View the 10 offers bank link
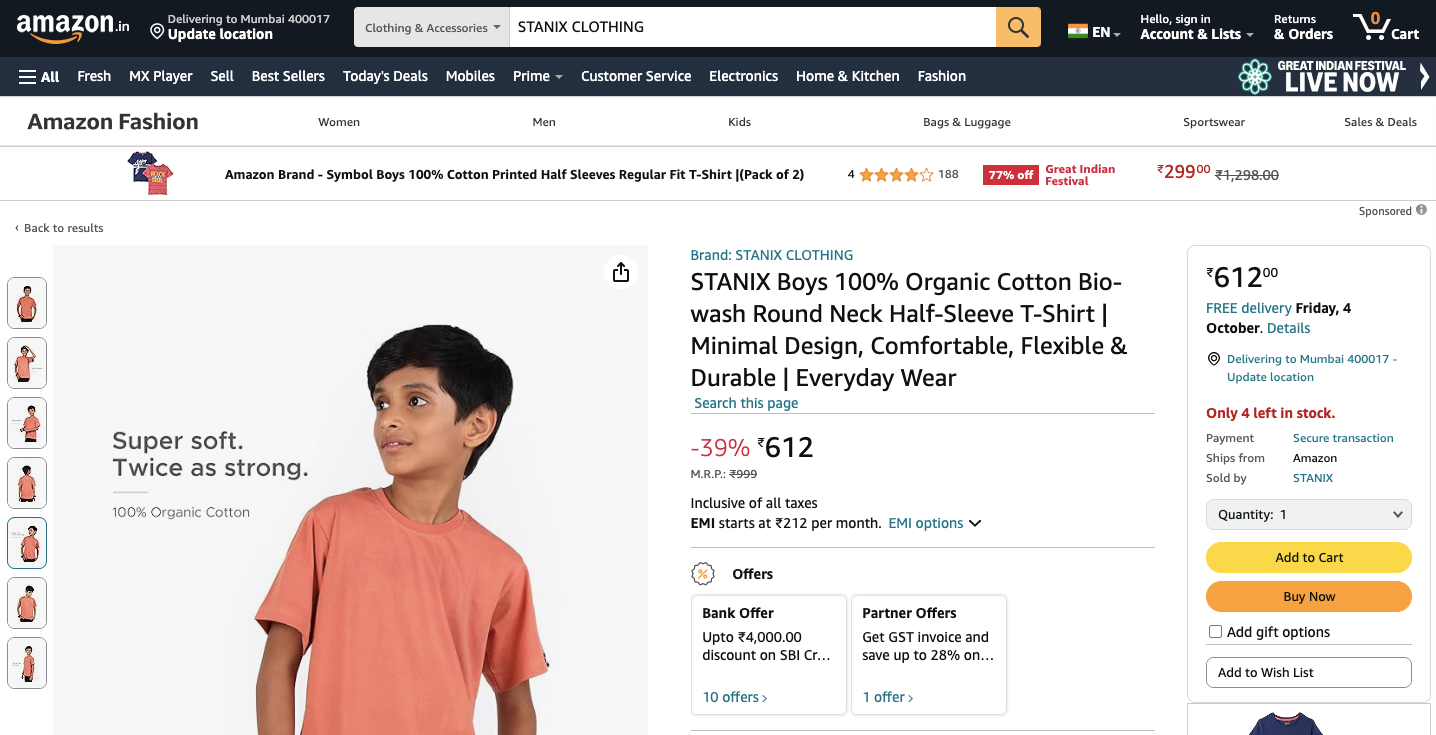The width and height of the screenshot is (1436, 735). [735, 697]
